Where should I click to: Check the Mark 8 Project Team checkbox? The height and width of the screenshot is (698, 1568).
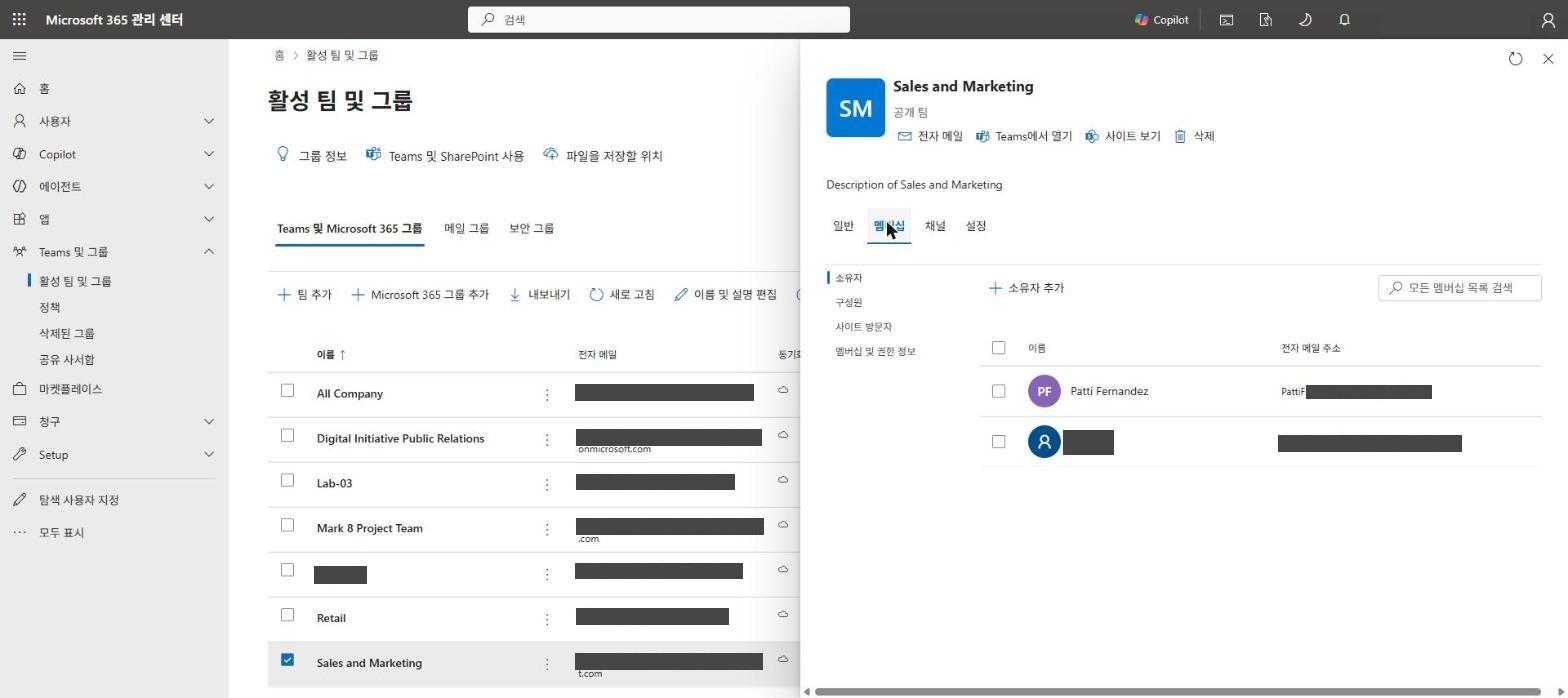tap(287, 525)
